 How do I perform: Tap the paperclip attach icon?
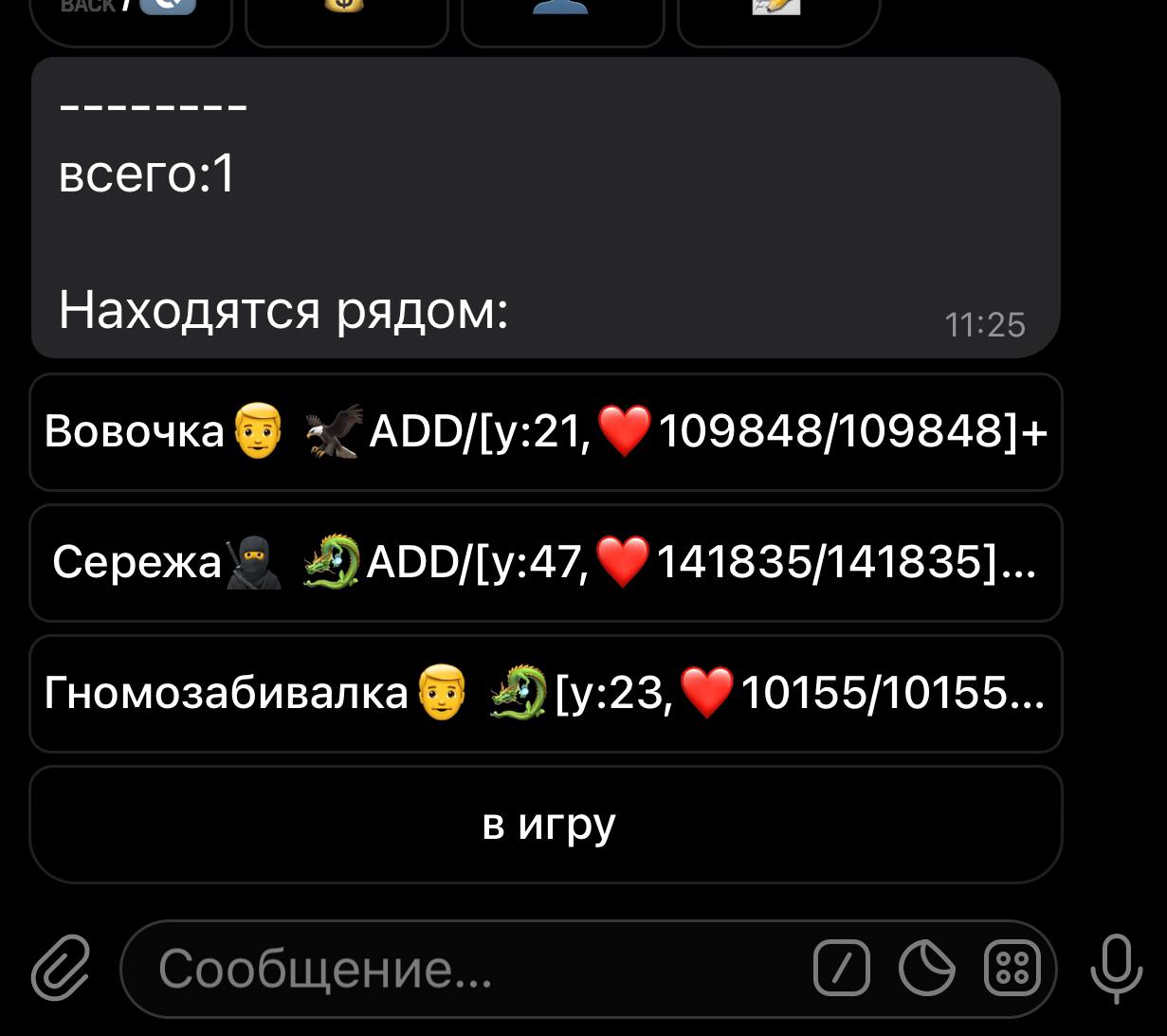click(x=61, y=968)
